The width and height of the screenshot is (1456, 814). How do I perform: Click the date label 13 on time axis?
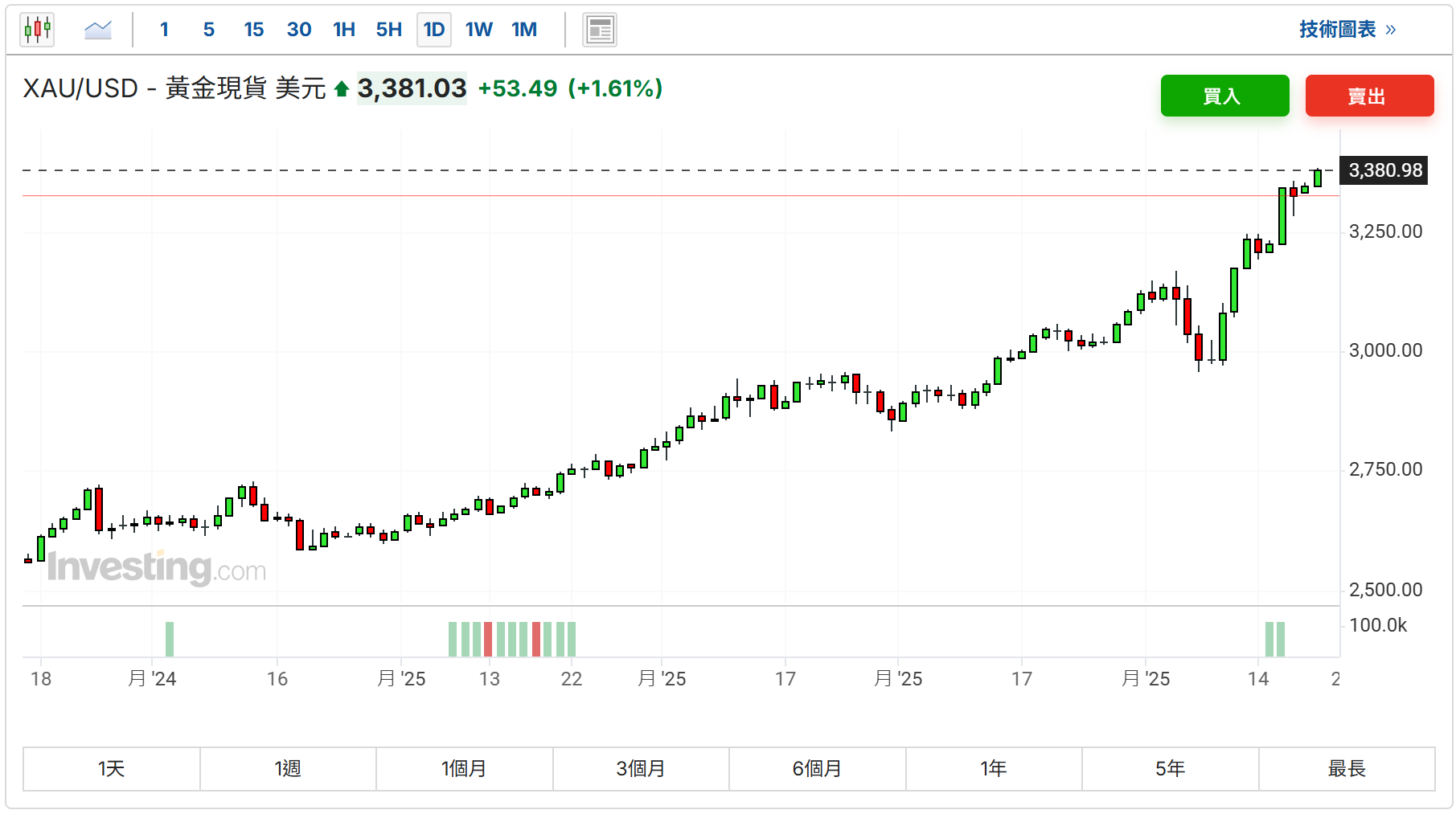(490, 679)
